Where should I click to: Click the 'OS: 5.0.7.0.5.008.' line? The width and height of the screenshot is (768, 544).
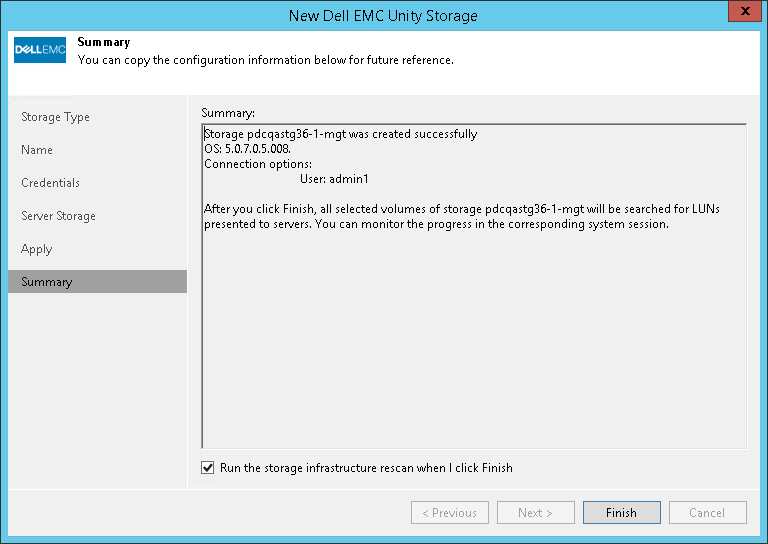click(247, 149)
